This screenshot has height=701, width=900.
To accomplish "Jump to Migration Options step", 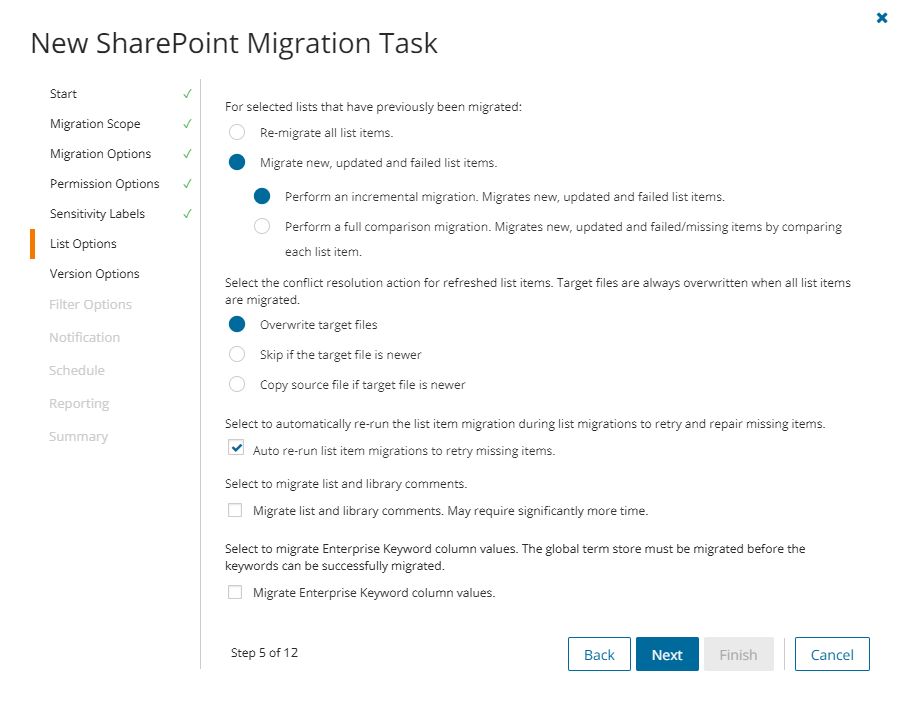I will pyautogui.click(x=100, y=154).
